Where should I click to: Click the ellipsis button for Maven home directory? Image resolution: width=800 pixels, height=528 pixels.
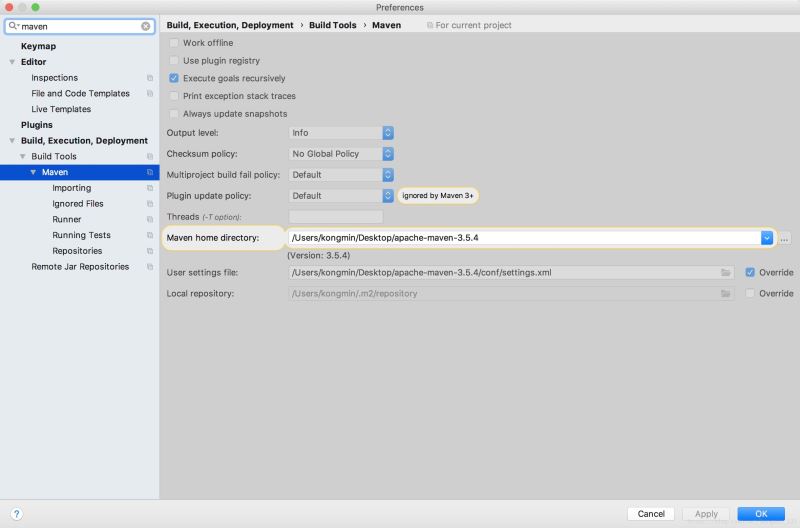pyautogui.click(x=784, y=238)
